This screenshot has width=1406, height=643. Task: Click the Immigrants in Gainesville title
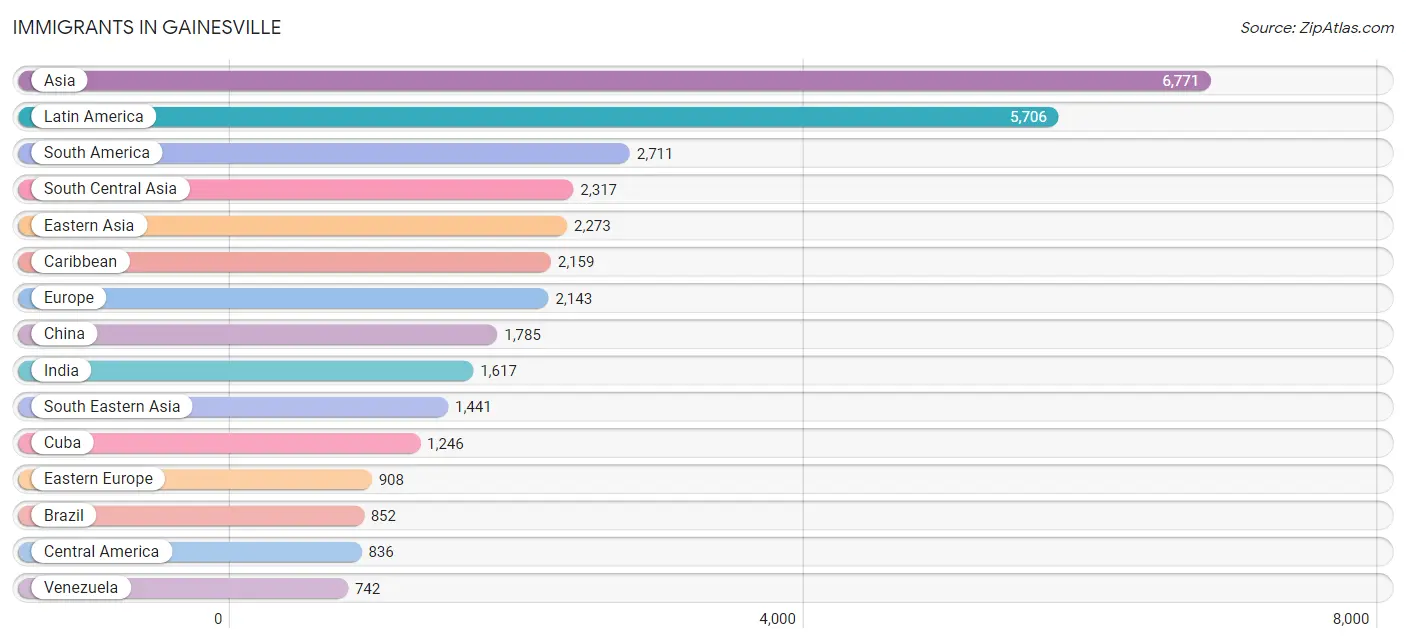[147, 28]
